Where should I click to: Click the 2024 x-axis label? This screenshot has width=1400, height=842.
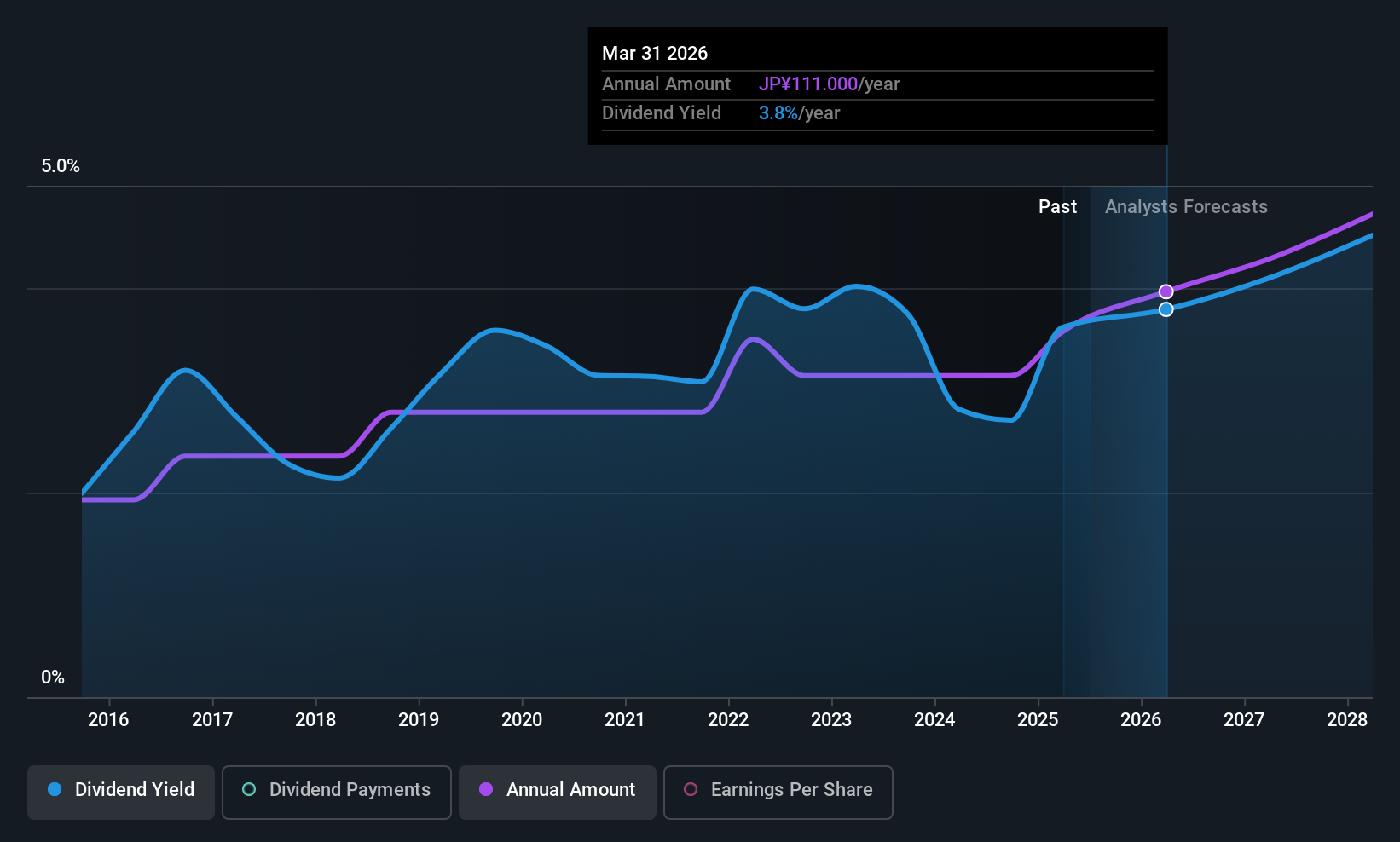[x=934, y=720]
